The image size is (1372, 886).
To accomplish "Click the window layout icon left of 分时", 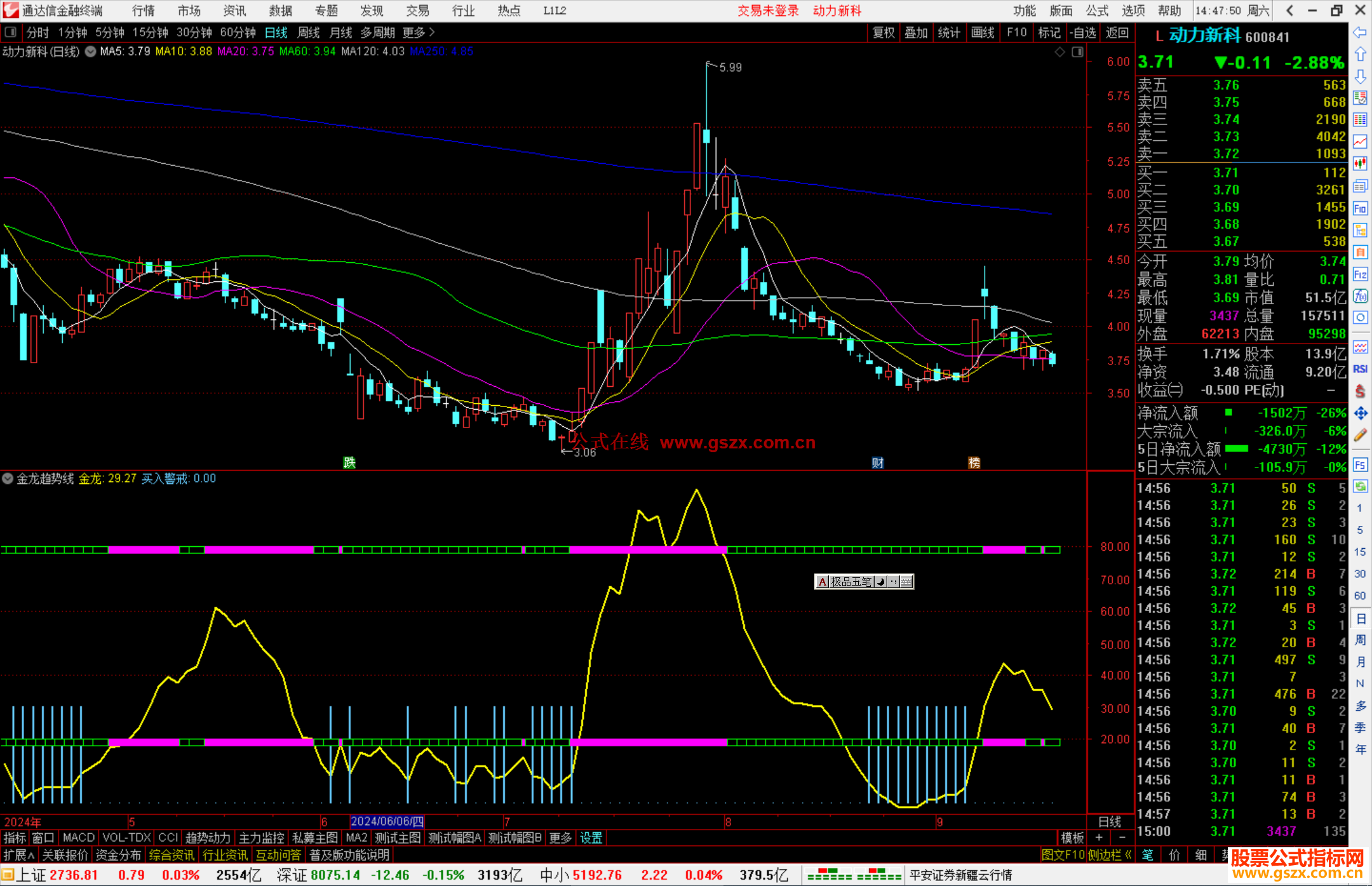I will (x=11, y=32).
